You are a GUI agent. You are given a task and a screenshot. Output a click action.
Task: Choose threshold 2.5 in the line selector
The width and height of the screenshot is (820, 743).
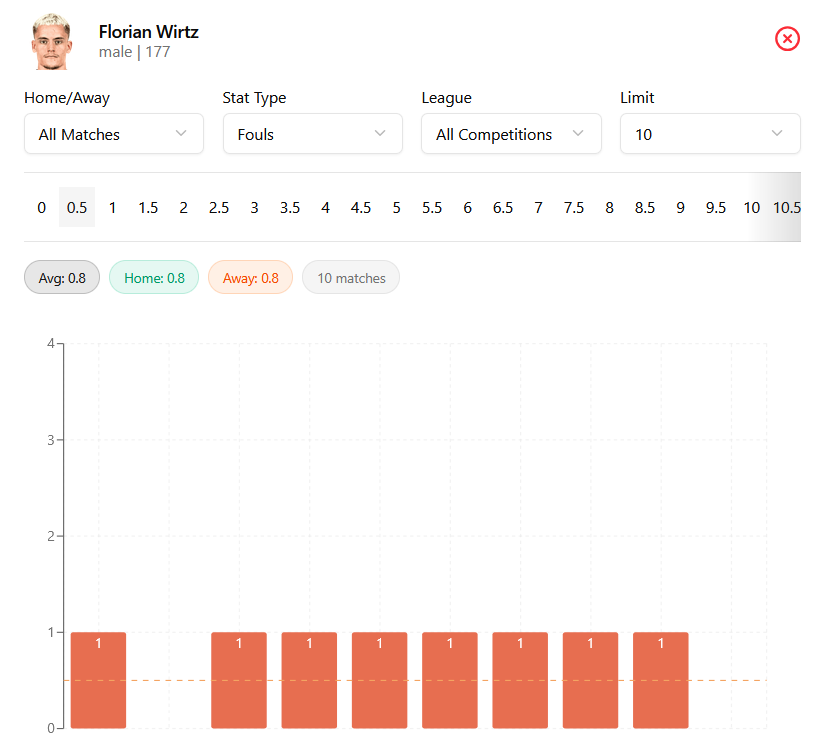[x=219, y=208]
